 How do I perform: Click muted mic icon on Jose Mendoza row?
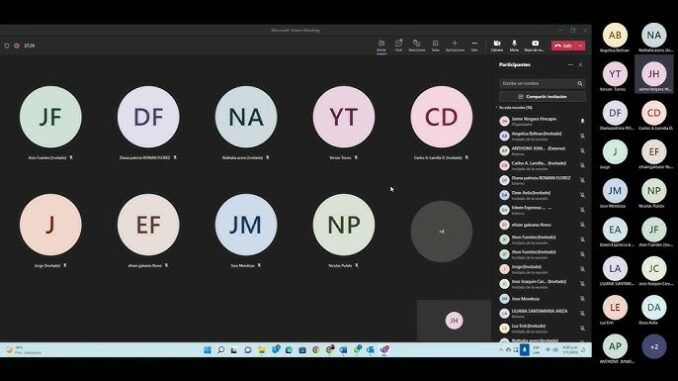pyautogui.click(x=582, y=298)
